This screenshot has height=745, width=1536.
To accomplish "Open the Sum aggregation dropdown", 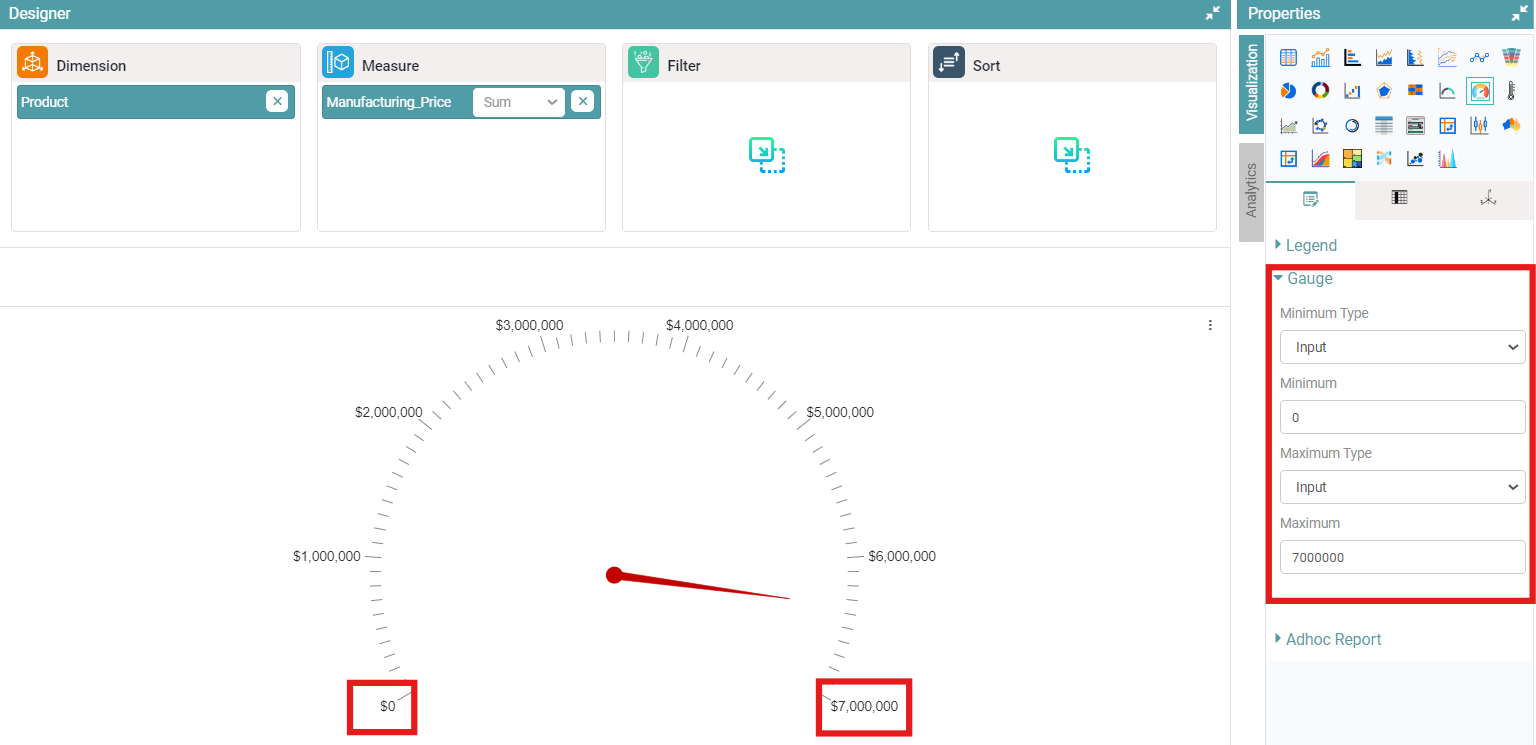I will (519, 102).
